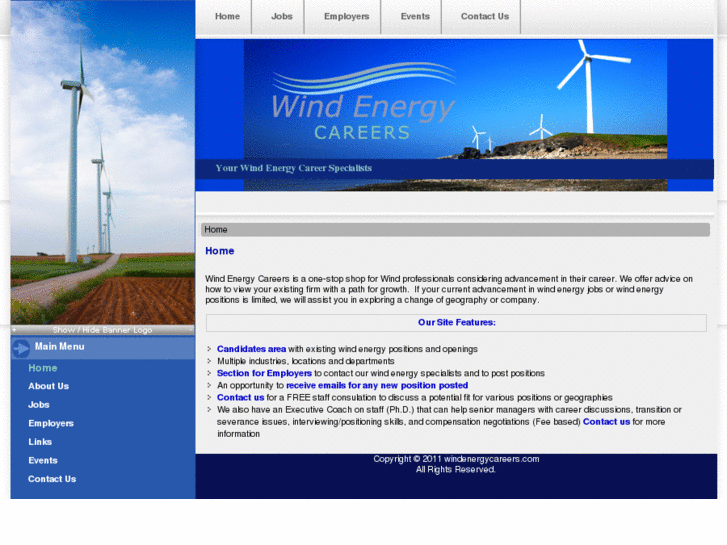The image size is (727, 545).
Task: Select Events in the sidebar menu
Action: coord(43,460)
